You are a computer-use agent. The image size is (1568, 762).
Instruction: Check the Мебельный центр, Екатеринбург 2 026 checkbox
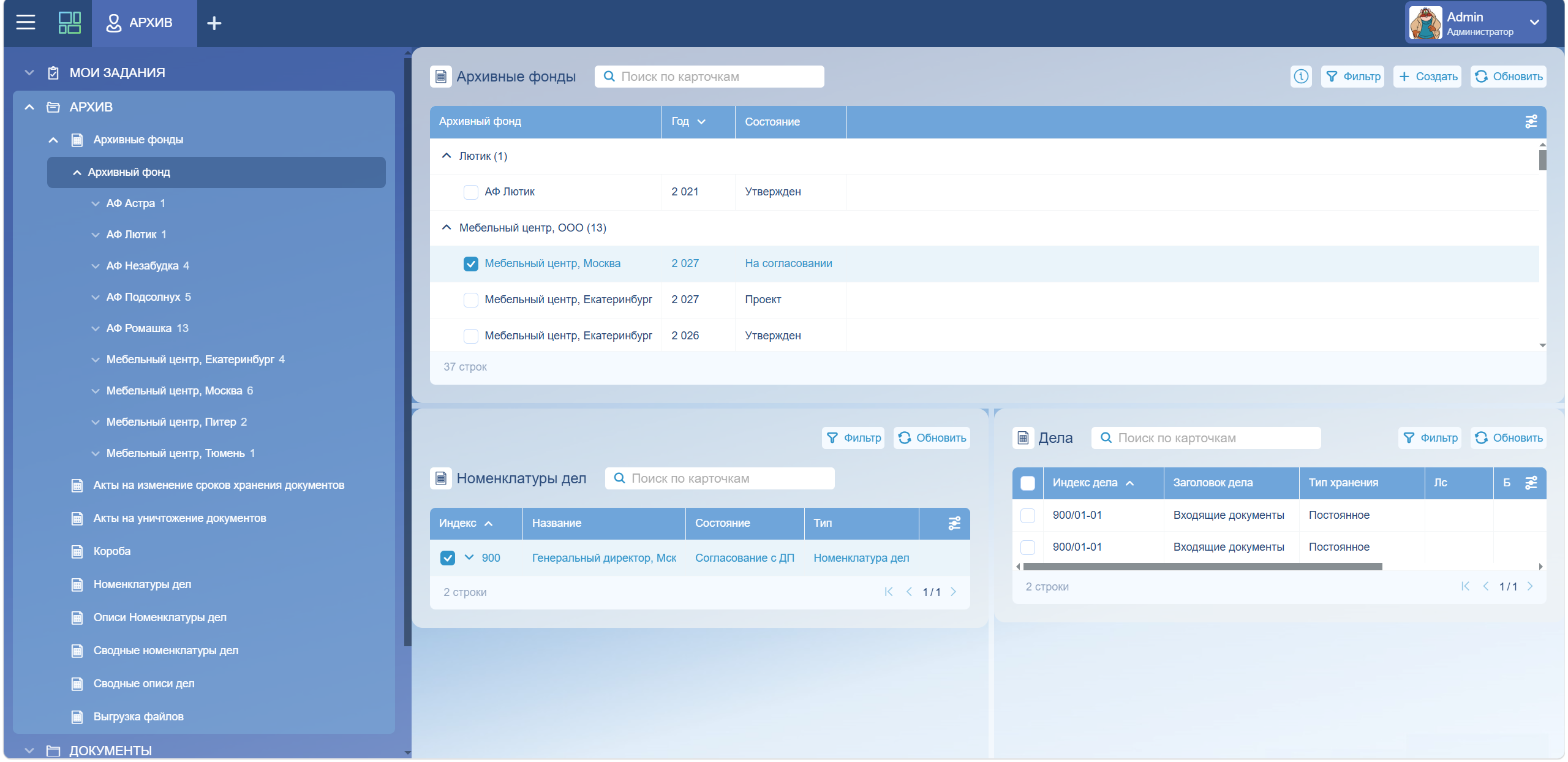(x=470, y=336)
